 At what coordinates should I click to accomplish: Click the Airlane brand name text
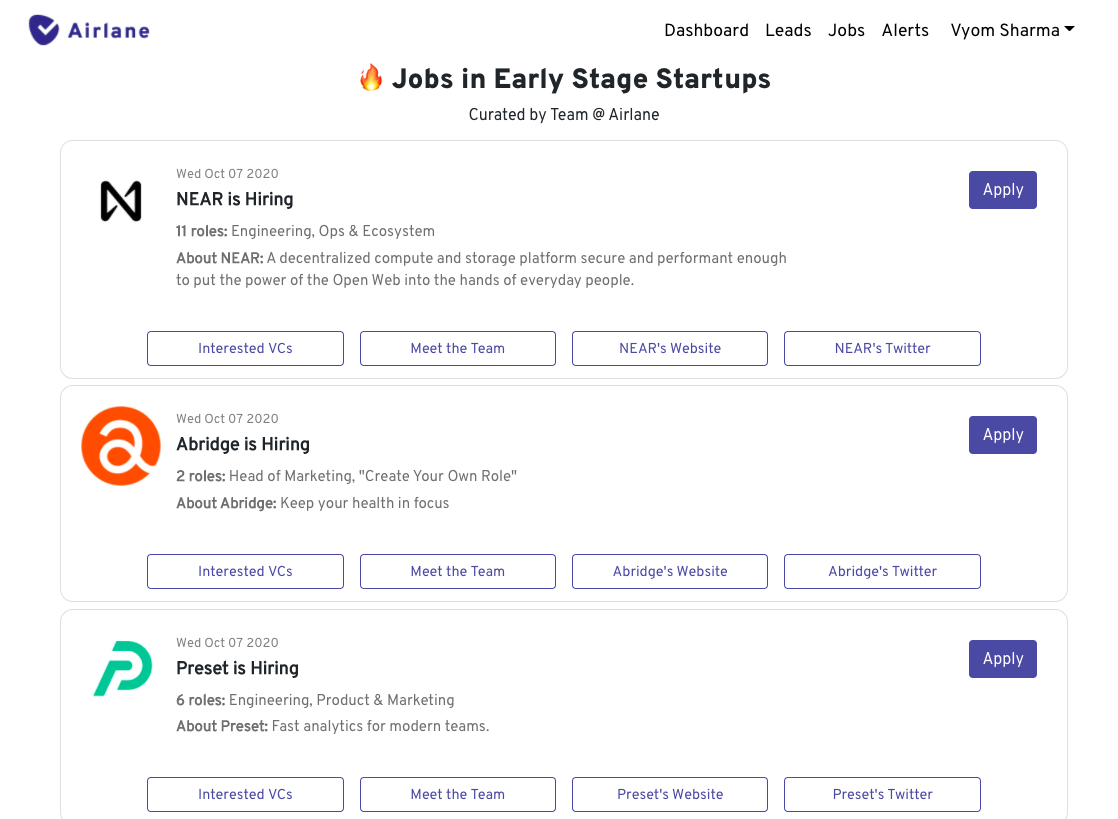click(x=109, y=30)
